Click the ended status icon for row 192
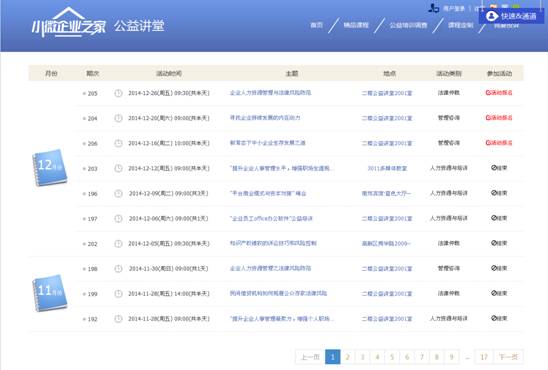548x370 pixels. pos(494,318)
